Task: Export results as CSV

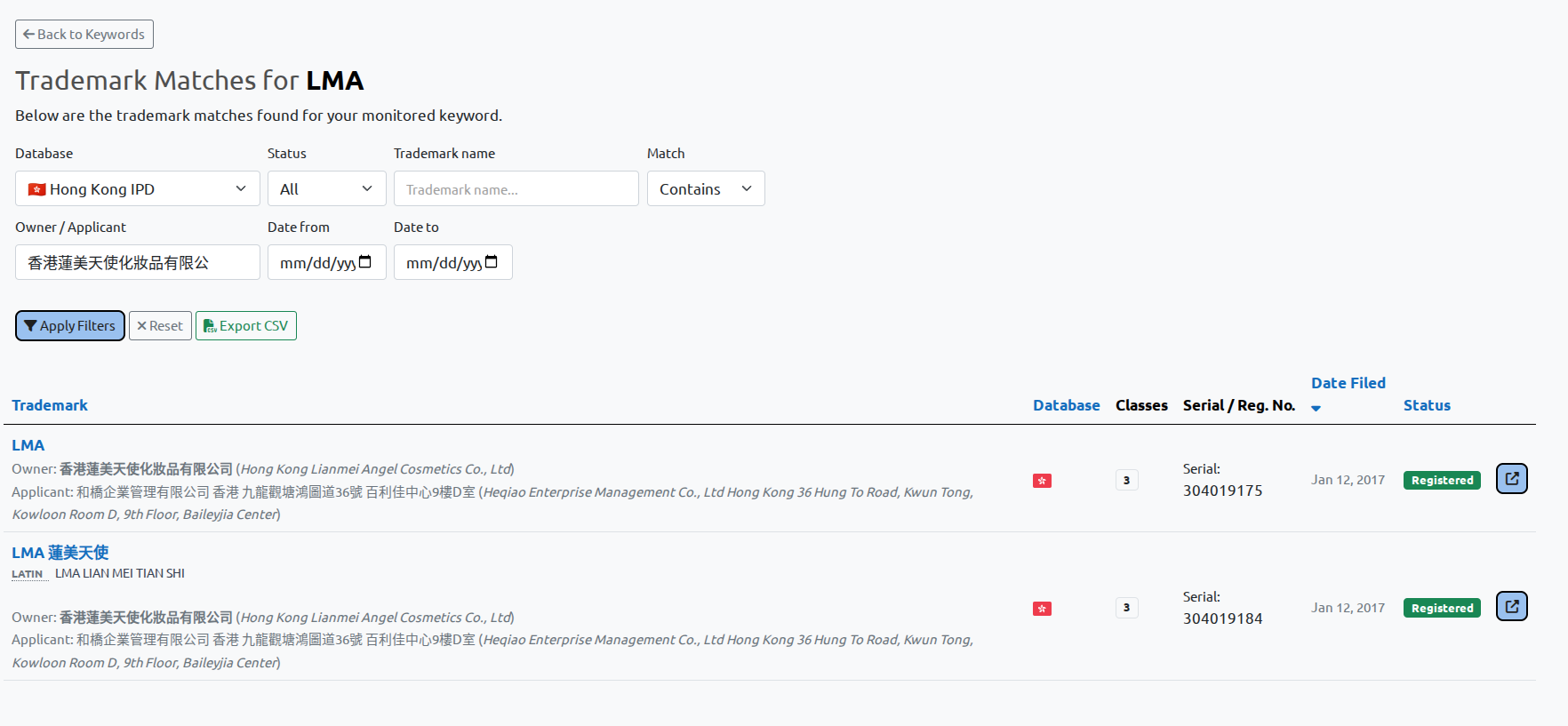Action: pyautogui.click(x=246, y=326)
